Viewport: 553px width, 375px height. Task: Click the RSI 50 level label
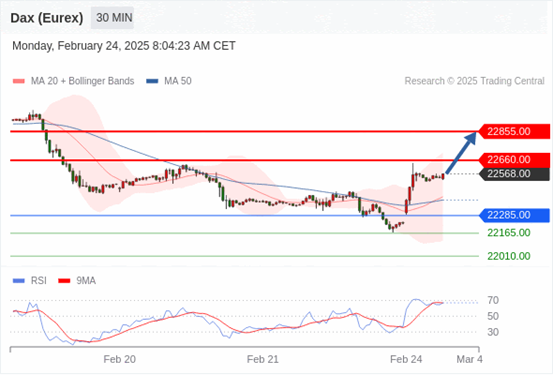(493, 316)
